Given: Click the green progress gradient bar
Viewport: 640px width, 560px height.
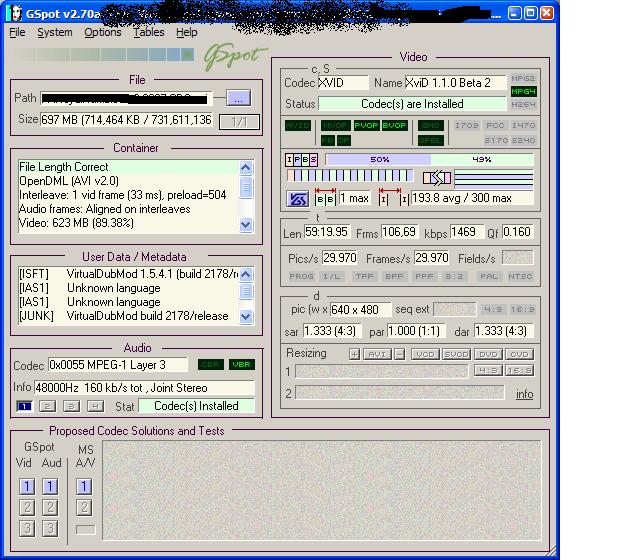Looking at the screenshot, I should pyautogui.click(x=105, y=54).
